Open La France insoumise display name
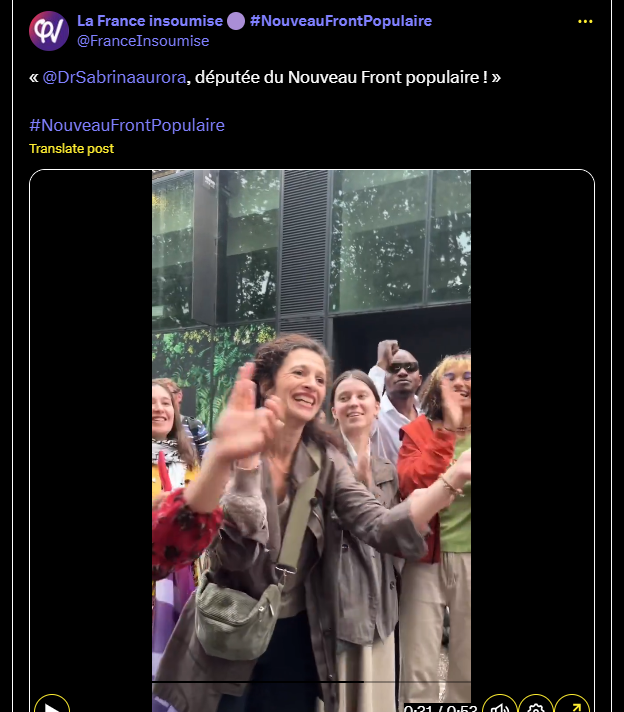 150,21
